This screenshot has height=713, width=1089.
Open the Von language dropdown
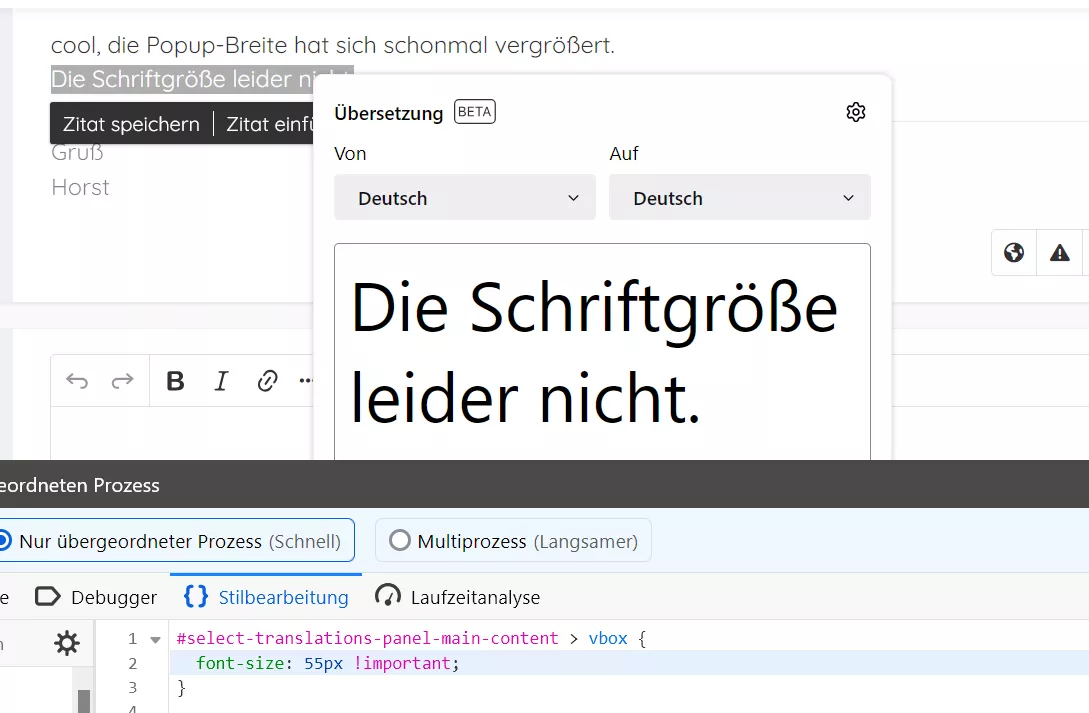465,198
